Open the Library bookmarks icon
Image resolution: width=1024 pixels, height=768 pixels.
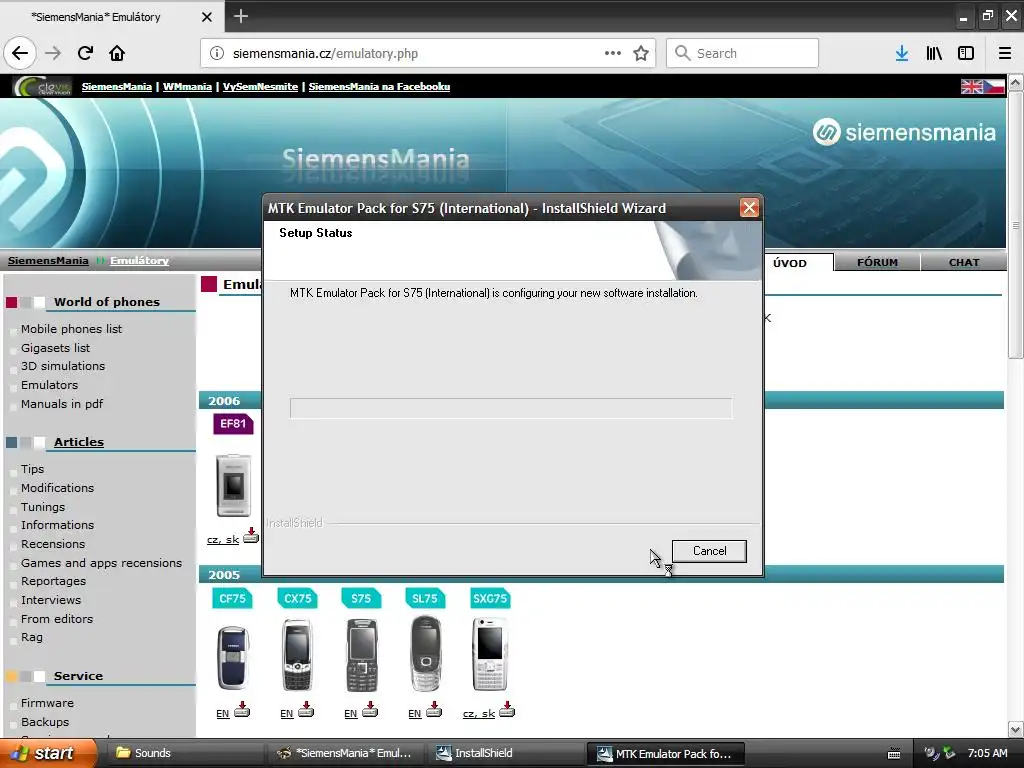934,53
